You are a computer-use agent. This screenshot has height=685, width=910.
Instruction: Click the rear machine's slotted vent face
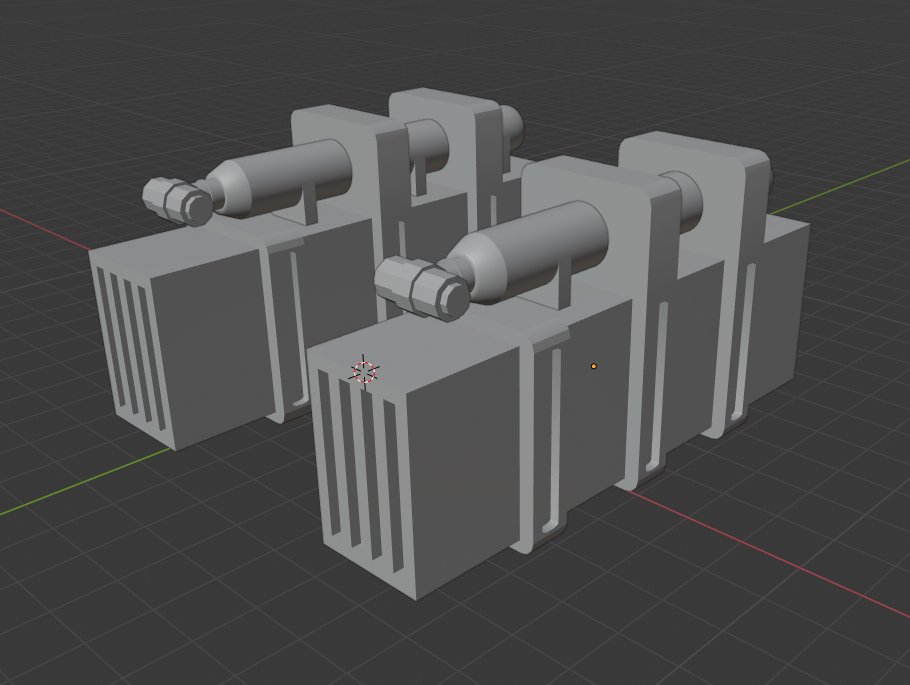tap(132, 353)
